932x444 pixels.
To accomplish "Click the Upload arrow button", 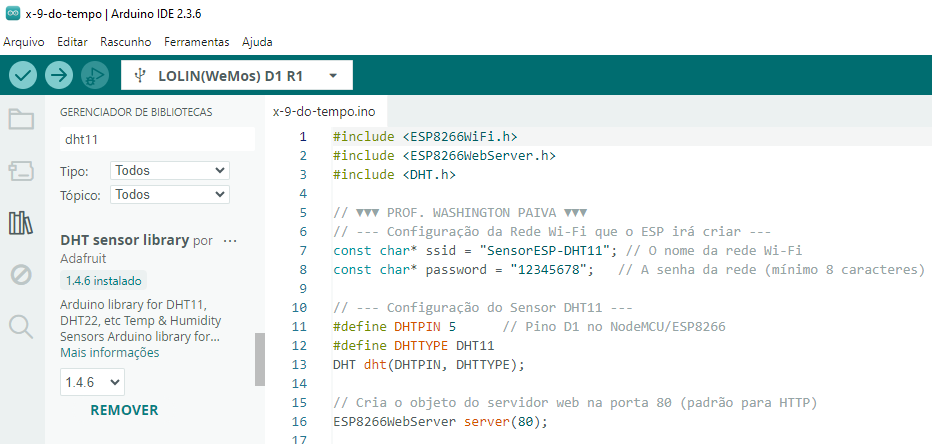I will tap(59, 75).
